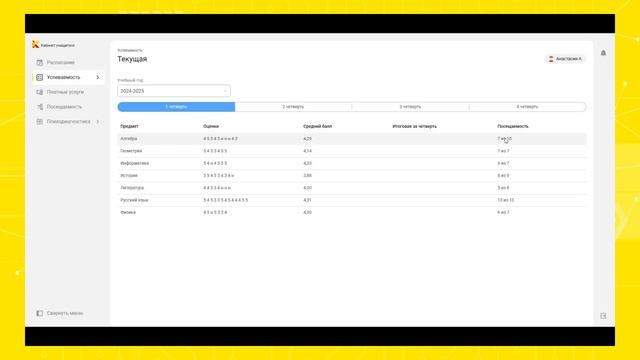
Task: Click the Текущая page heading
Action: [x=132, y=59]
